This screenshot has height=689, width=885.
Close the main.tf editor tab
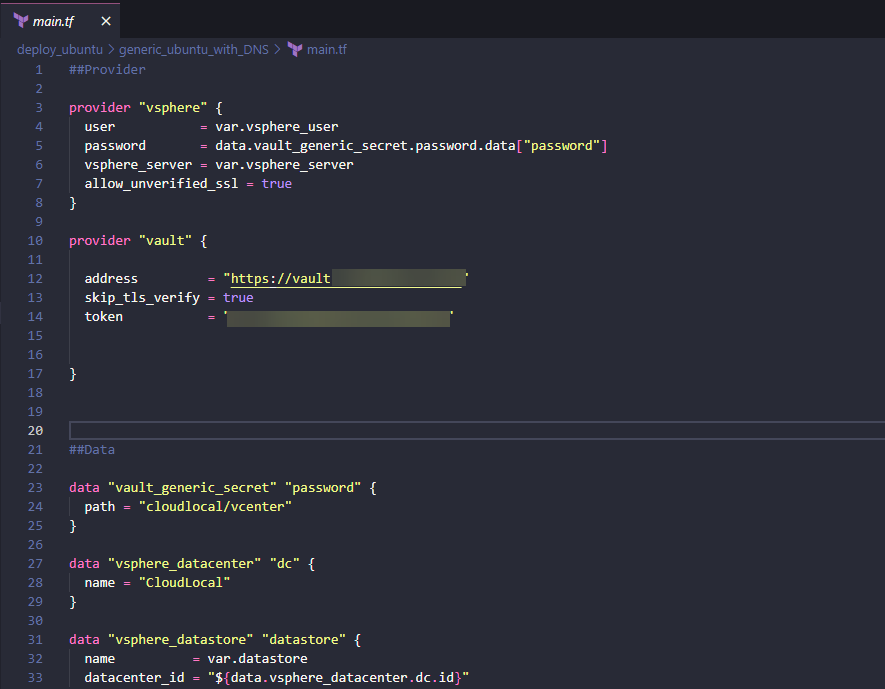[x=107, y=21]
